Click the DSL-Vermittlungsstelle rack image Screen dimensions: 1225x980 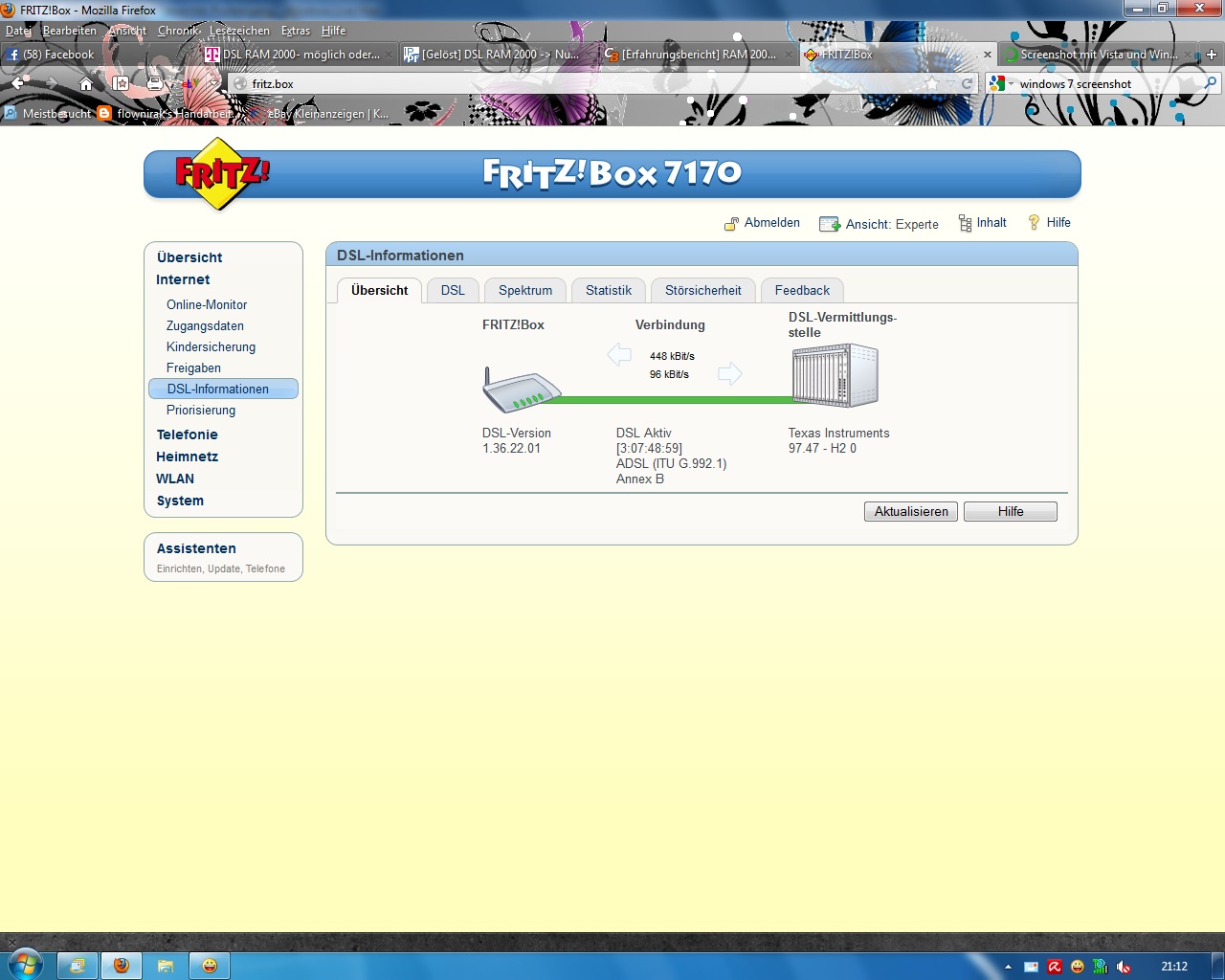pyautogui.click(x=835, y=376)
